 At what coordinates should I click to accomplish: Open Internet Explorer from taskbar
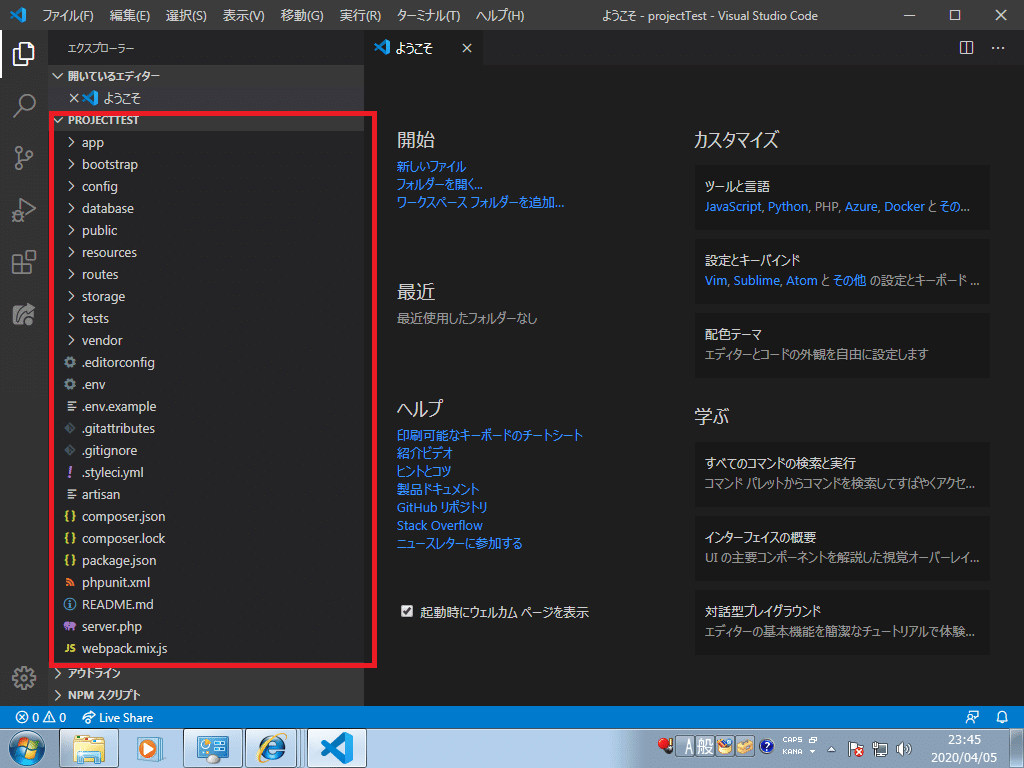click(x=272, y=748)
